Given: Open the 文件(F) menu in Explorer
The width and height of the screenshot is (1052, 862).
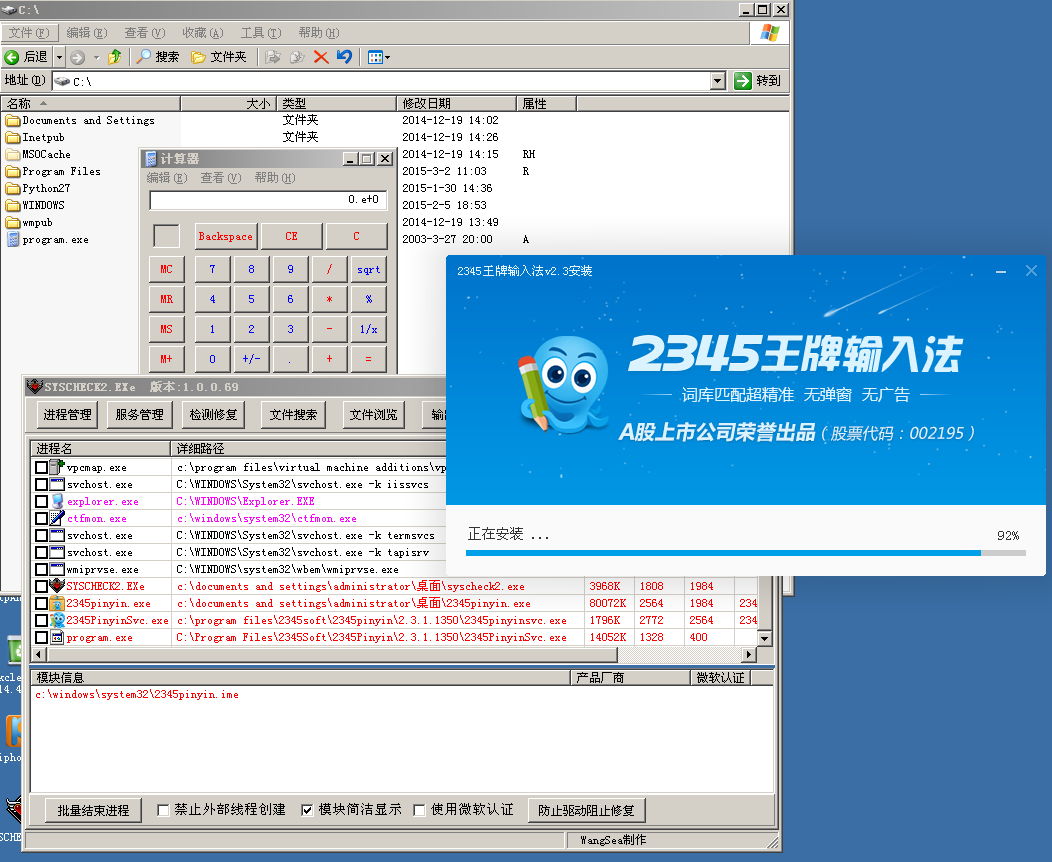Looking at the screenshot, I should (29, 33).
